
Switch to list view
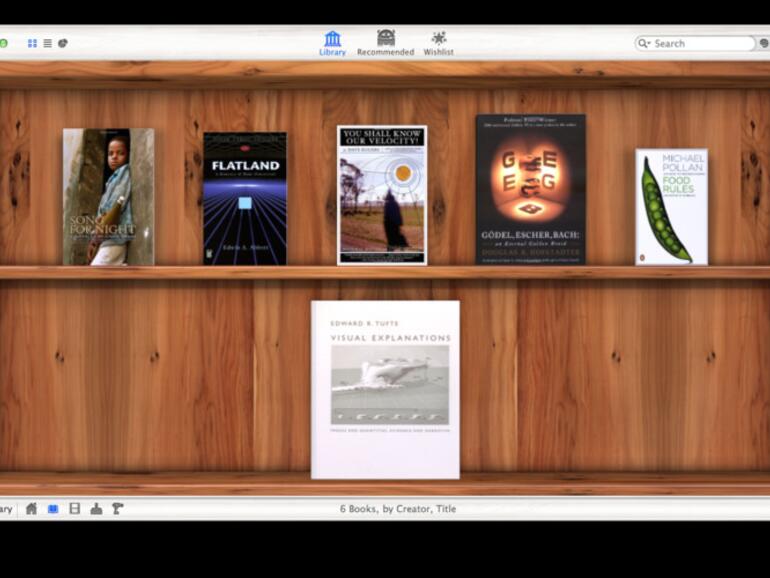tap(47, 44)
